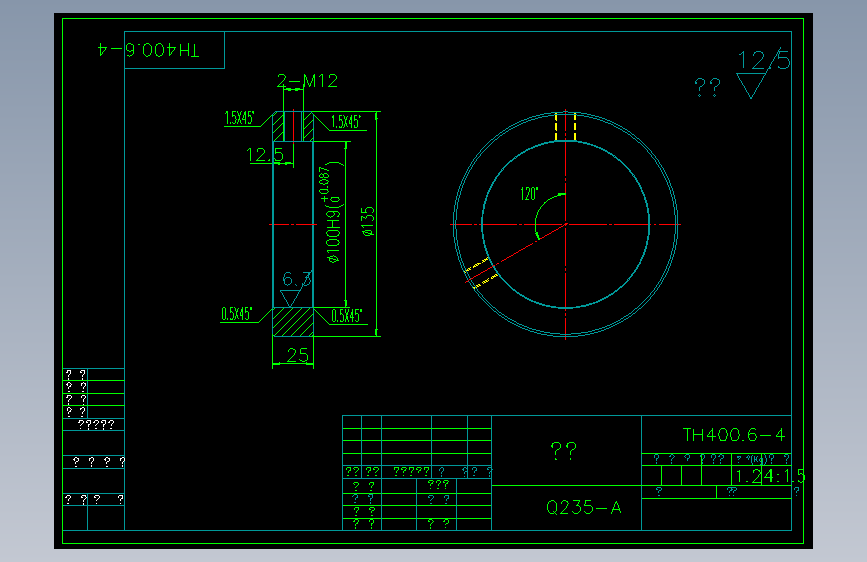This screenshot has width=867, height=562.
Task: Select the 6.3 surface roughness symbol
Action: [x=295, y=288]
